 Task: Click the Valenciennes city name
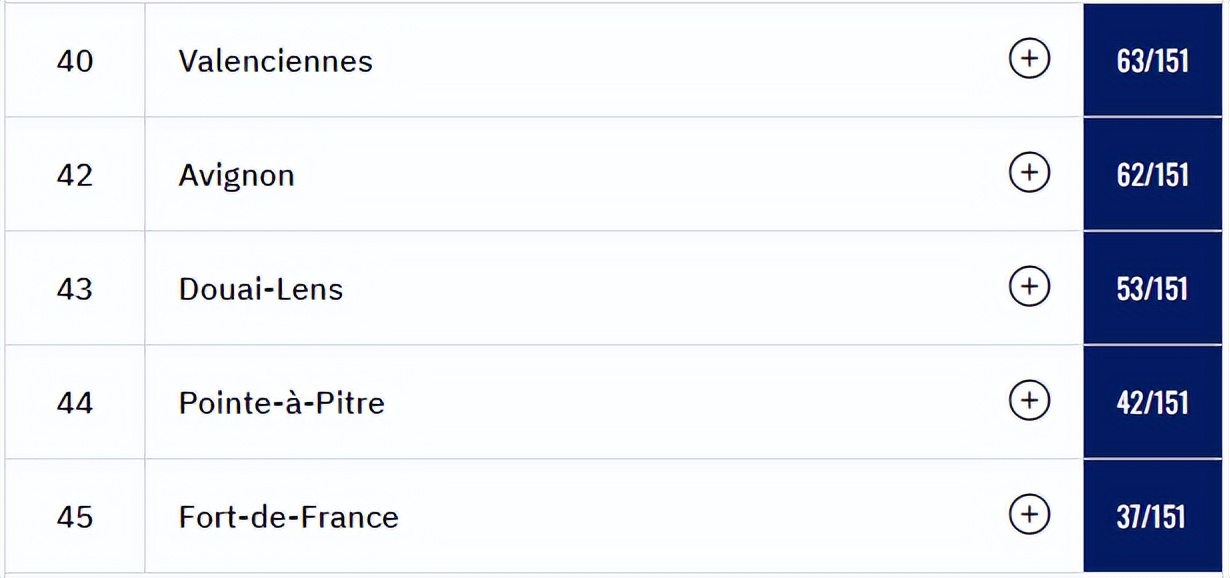(x=276, y=61)
